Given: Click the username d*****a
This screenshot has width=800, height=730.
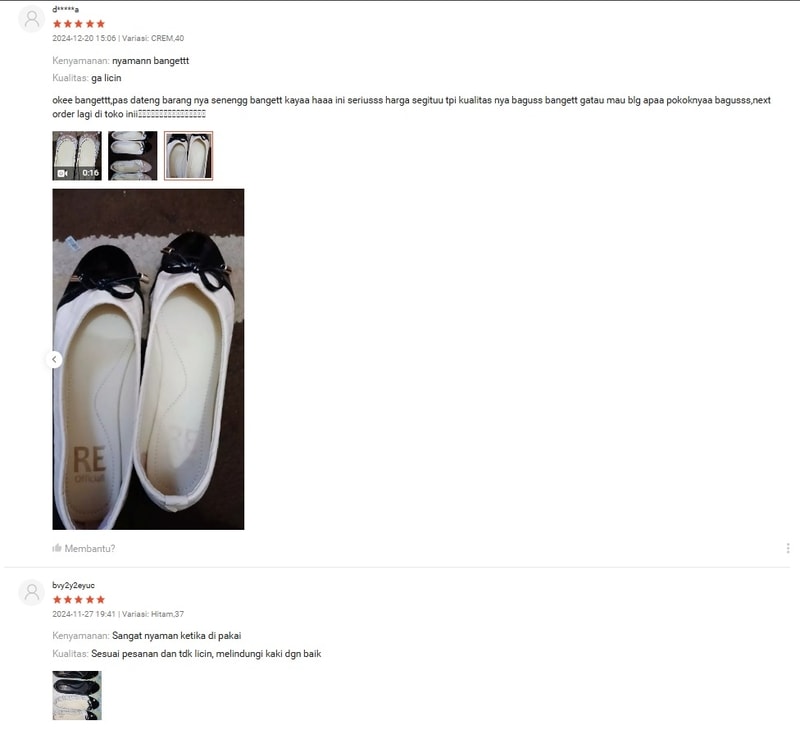Looking at the screenshot, I should (65, 9).
